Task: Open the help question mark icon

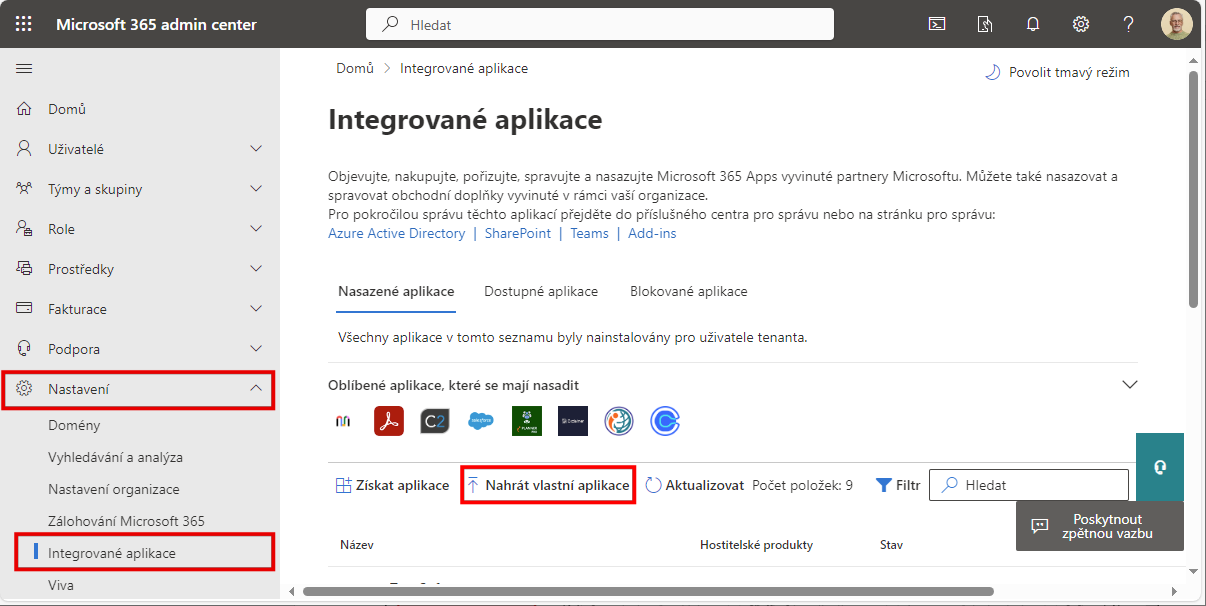Action: pyautogui.click(x=1129, y=24)
